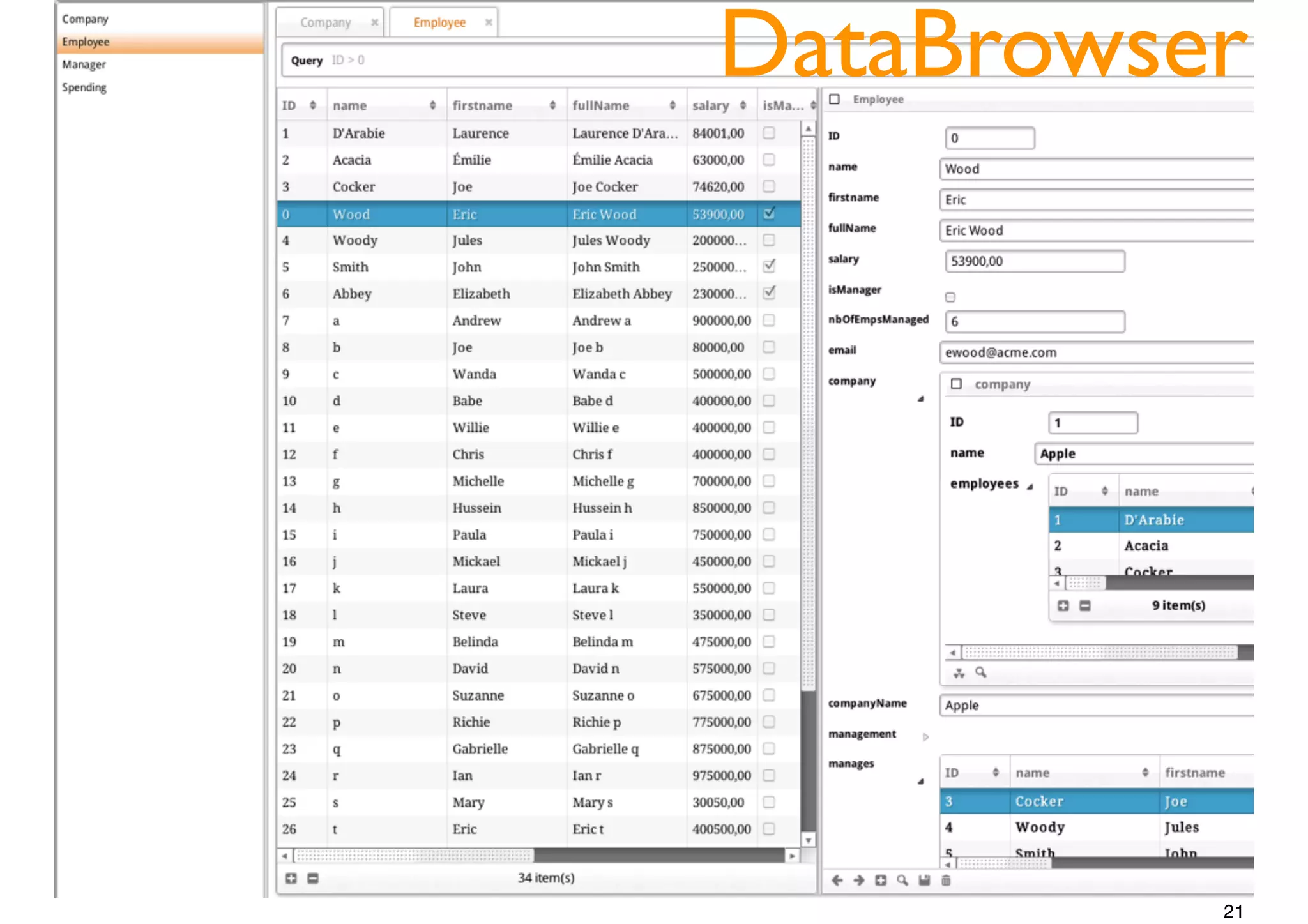
Task: Save the employee record with floppy icon
Action: [x=924, y=881]
